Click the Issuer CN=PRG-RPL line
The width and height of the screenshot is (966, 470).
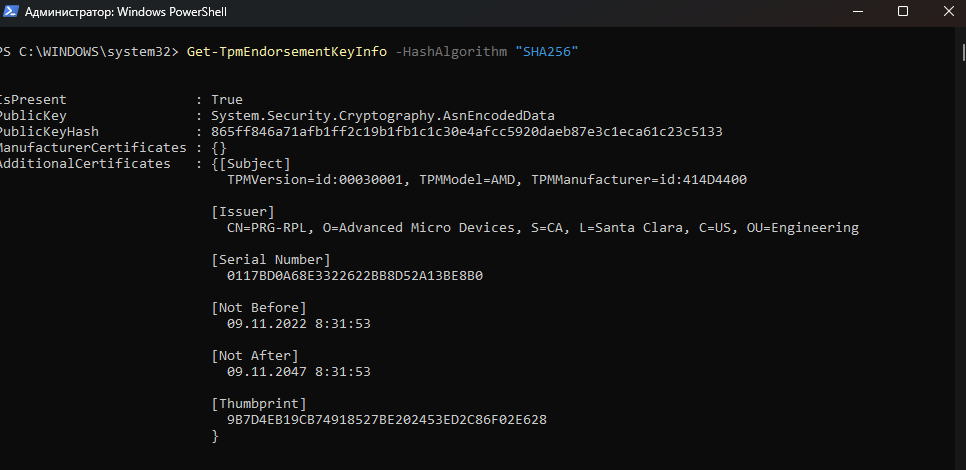(543, 228)
